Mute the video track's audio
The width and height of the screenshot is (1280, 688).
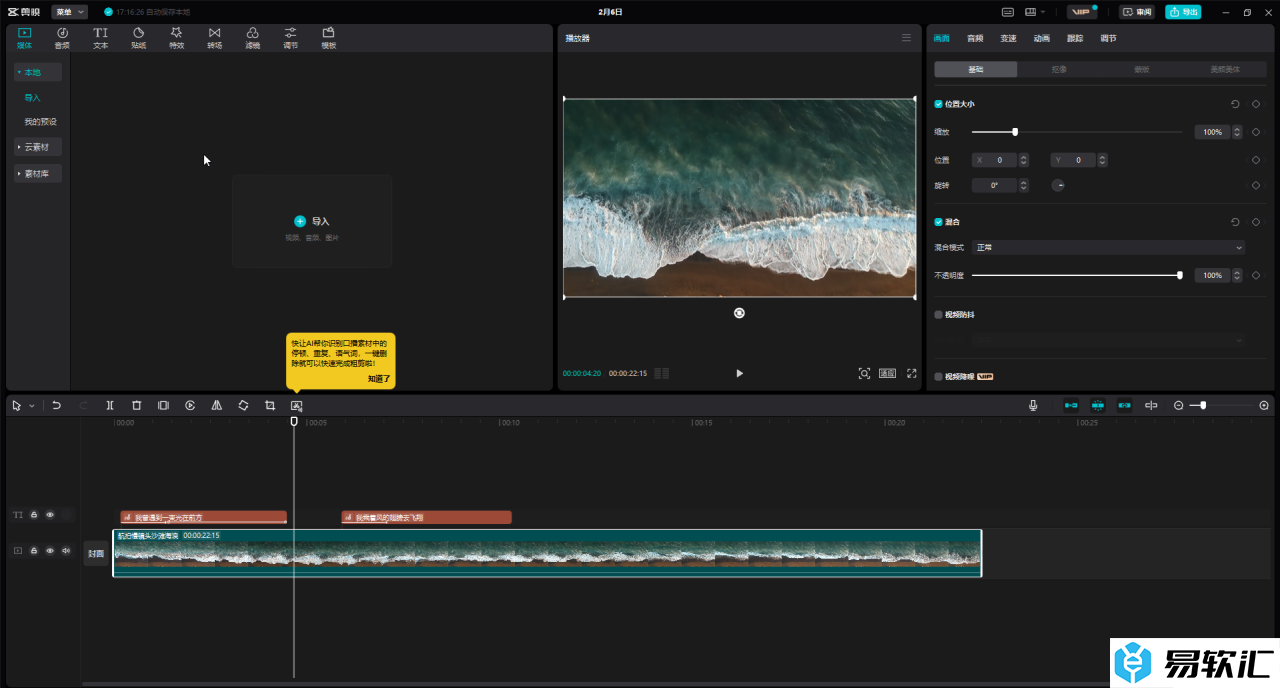66,551
